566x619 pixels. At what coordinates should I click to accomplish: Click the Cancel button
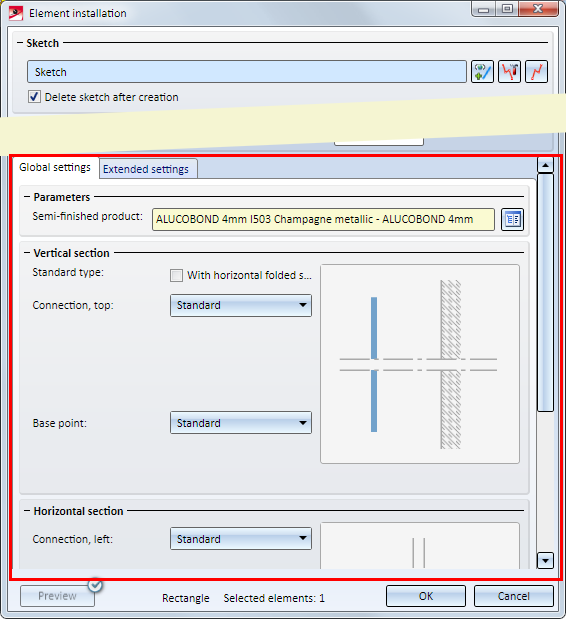tap(514, 596)
